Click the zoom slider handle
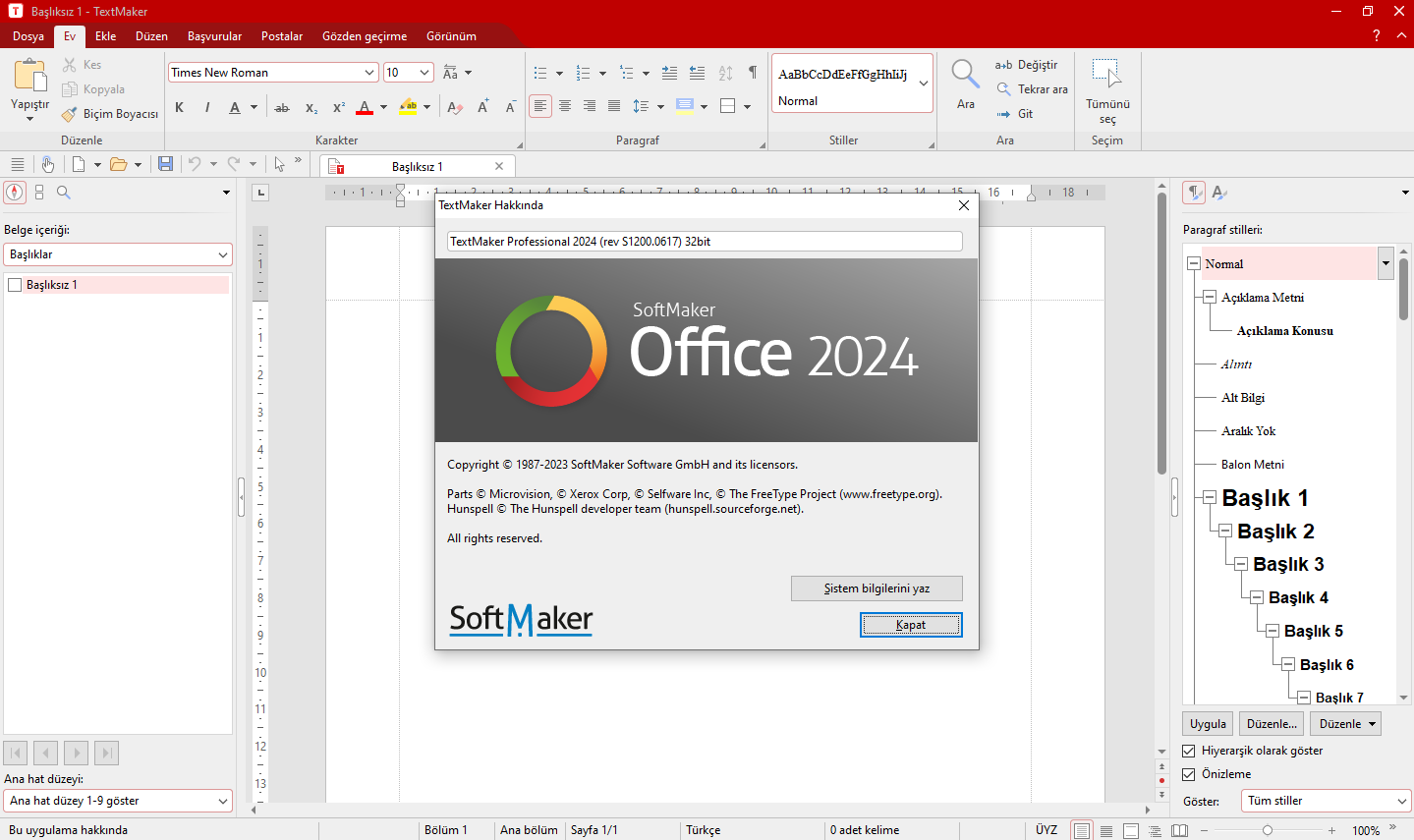Screen dimensions: 1414x840 click(1268, 830)
